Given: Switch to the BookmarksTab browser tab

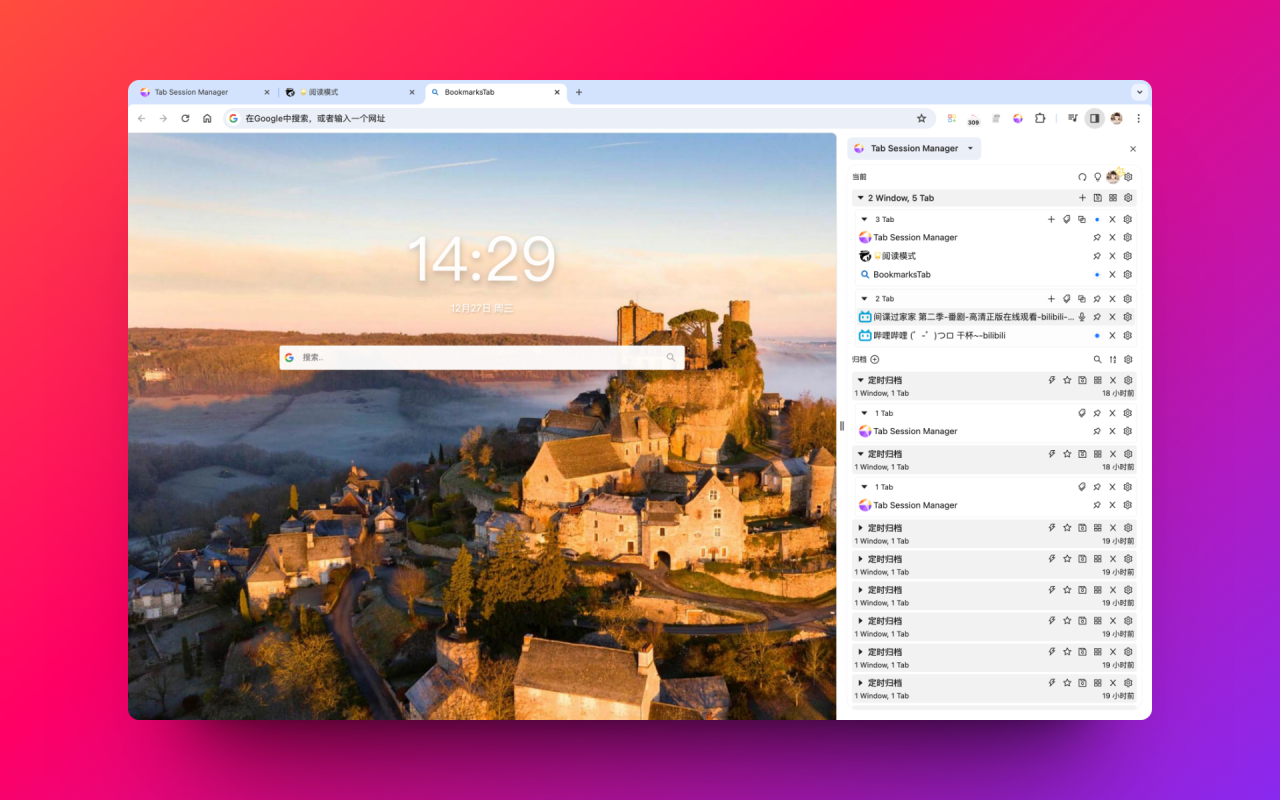Looking at the screenshot, I should [x=480, y=92].
